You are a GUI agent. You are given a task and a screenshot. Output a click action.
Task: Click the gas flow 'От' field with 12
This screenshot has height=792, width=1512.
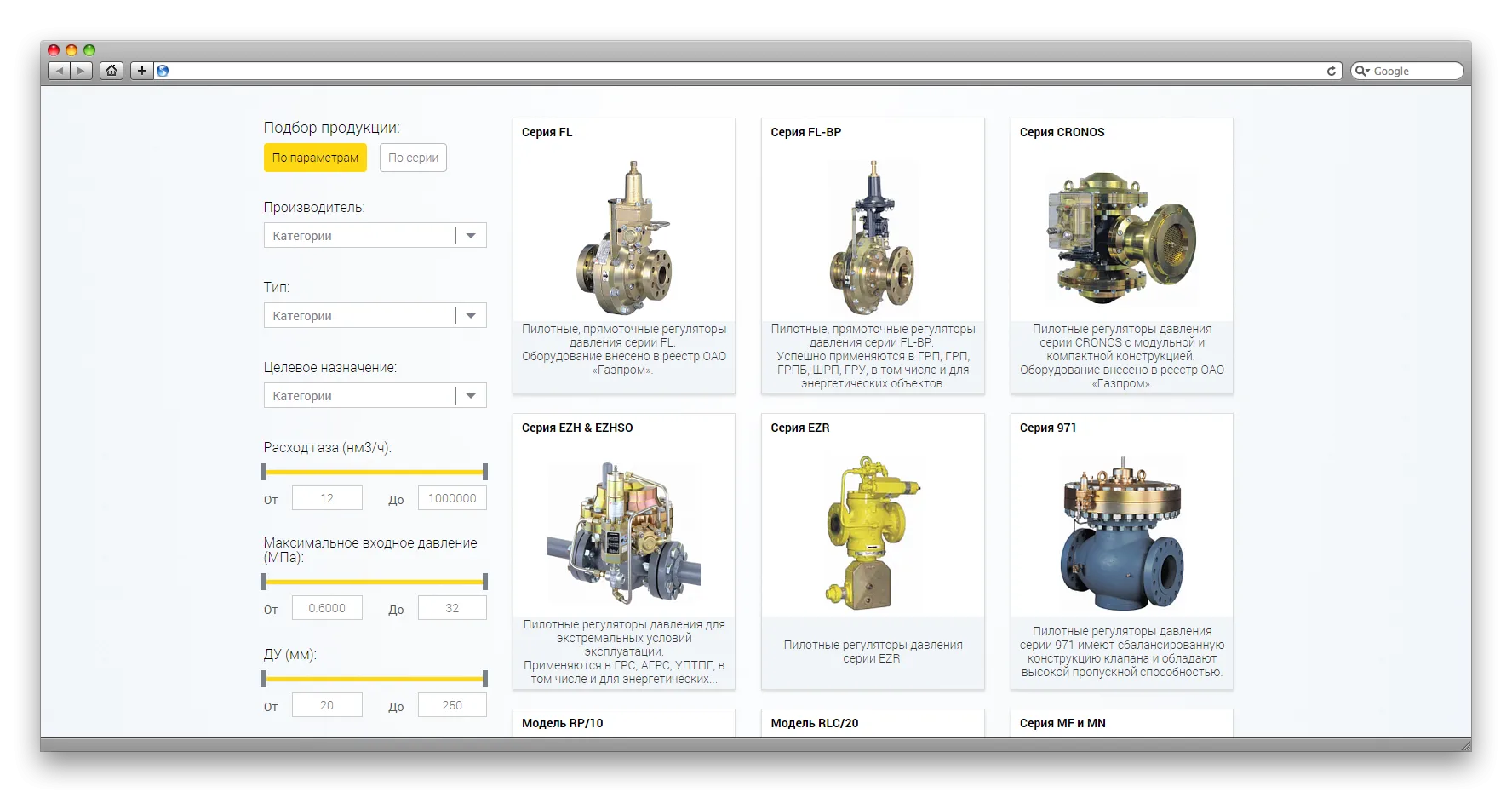[x=327, y=498]
